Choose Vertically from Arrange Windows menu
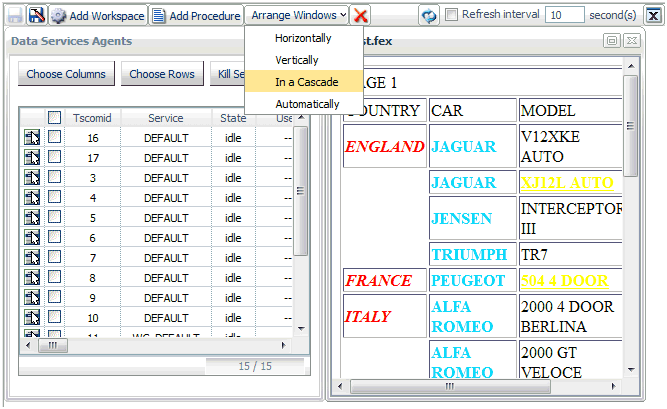This screenshot has width=667, height=409. coord(304,60)
